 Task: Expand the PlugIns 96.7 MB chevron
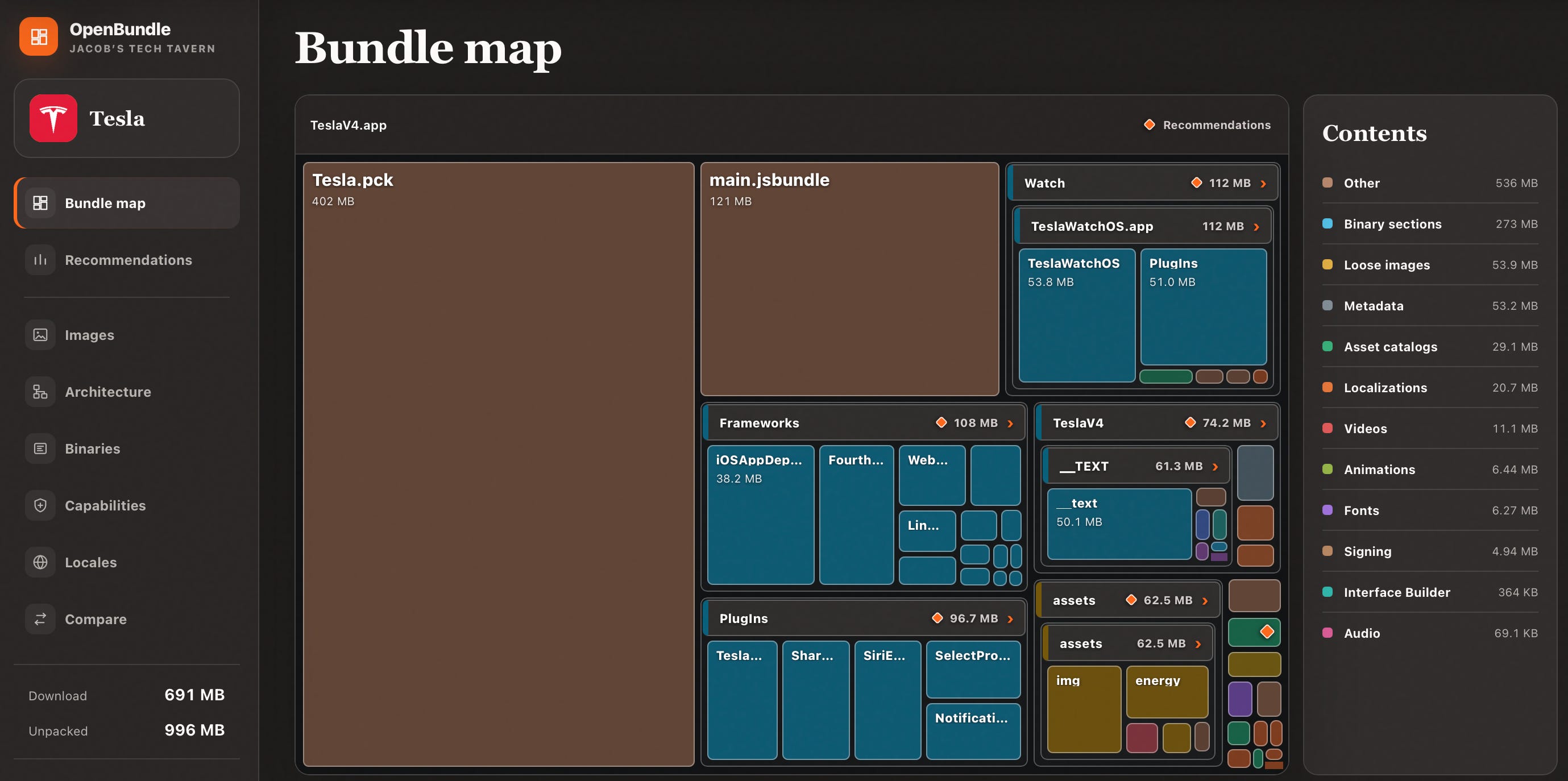(1010, 619)
